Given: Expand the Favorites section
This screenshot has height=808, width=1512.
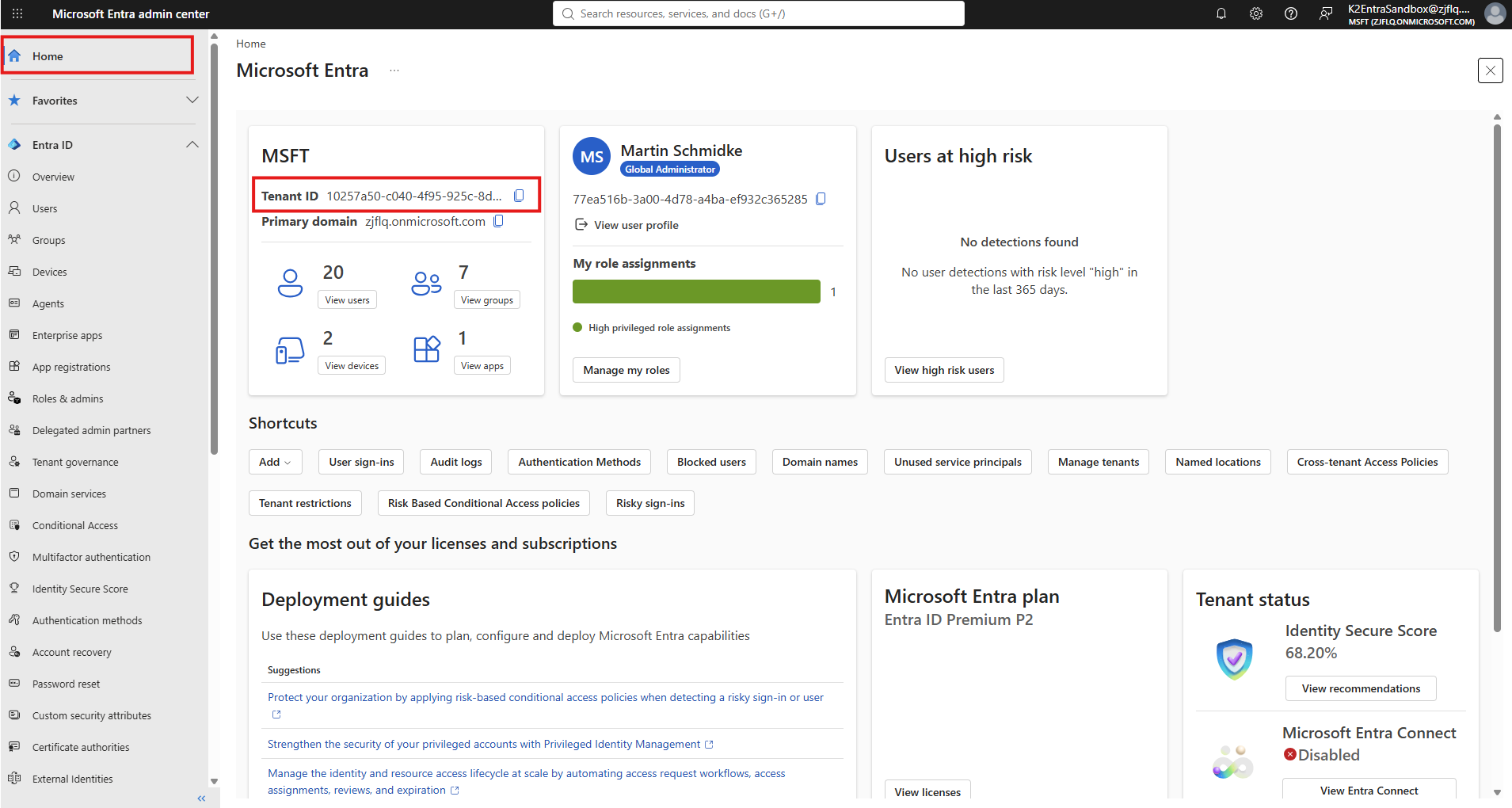Looking at the screenshot, I should coord(192,100).
